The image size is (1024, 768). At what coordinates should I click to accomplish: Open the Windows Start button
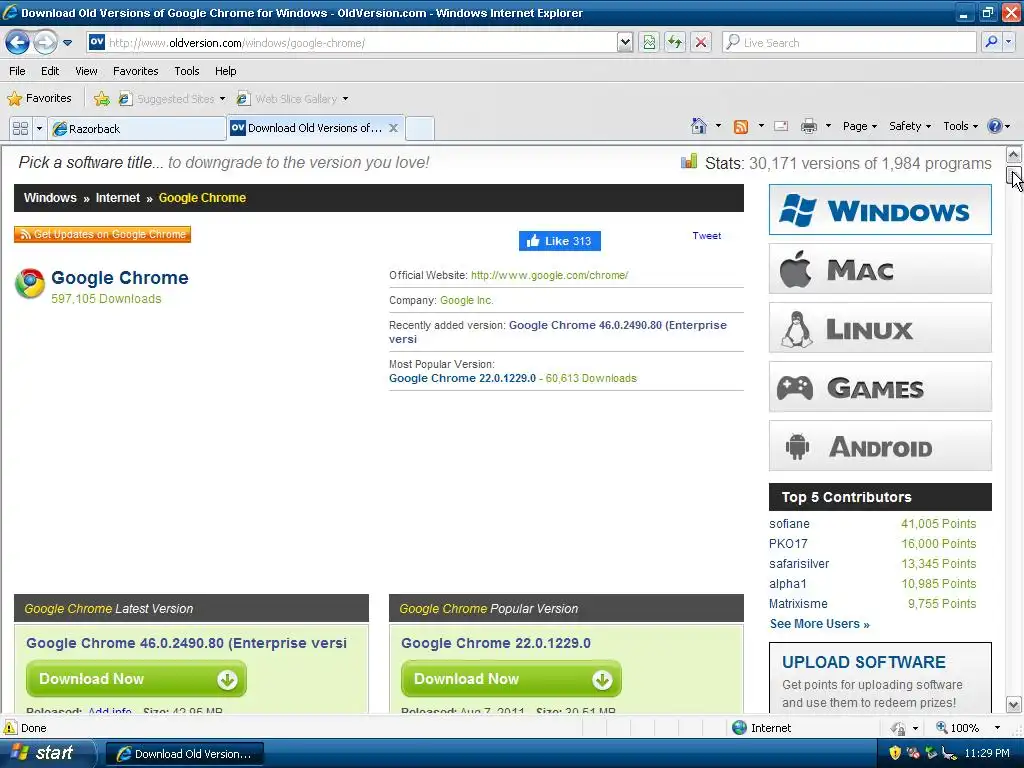tap(47, 753)
